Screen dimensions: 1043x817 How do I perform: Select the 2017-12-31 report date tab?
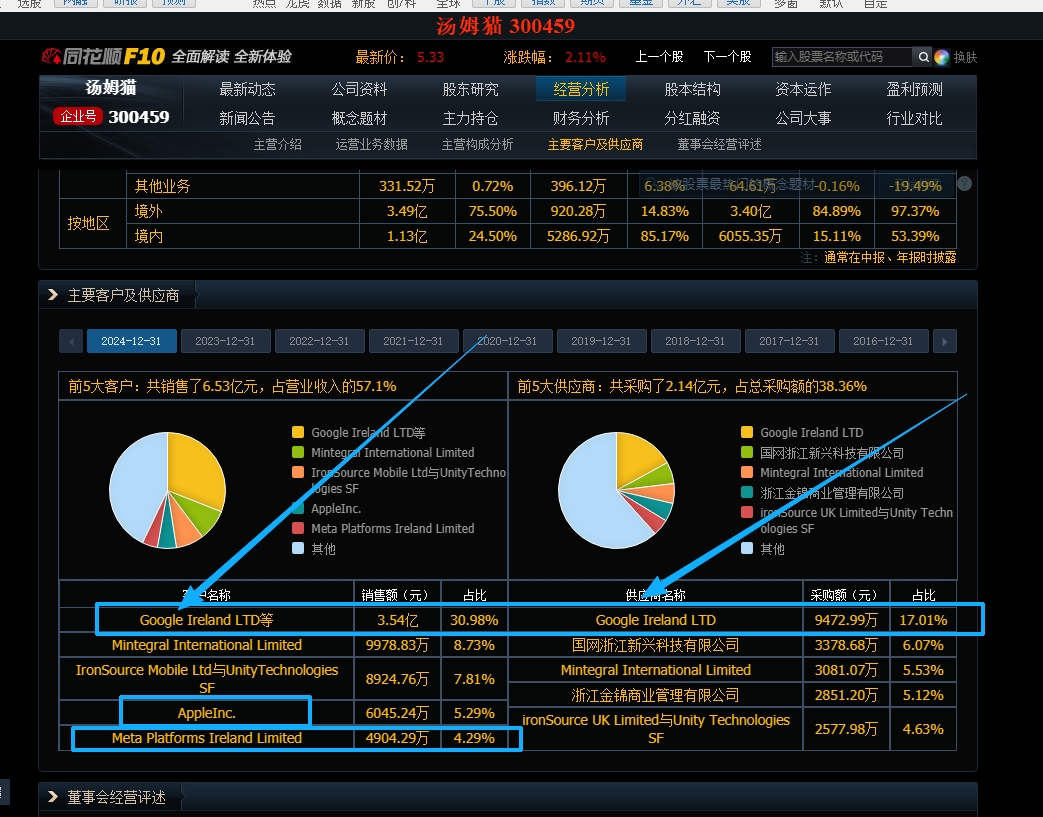click(790, 341)
